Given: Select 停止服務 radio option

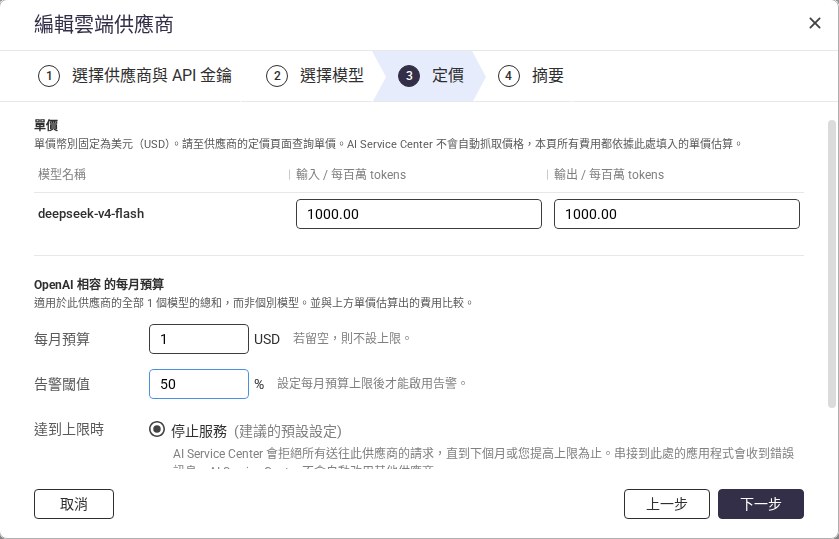Looking at the screenshot, I should pos(157,429).
